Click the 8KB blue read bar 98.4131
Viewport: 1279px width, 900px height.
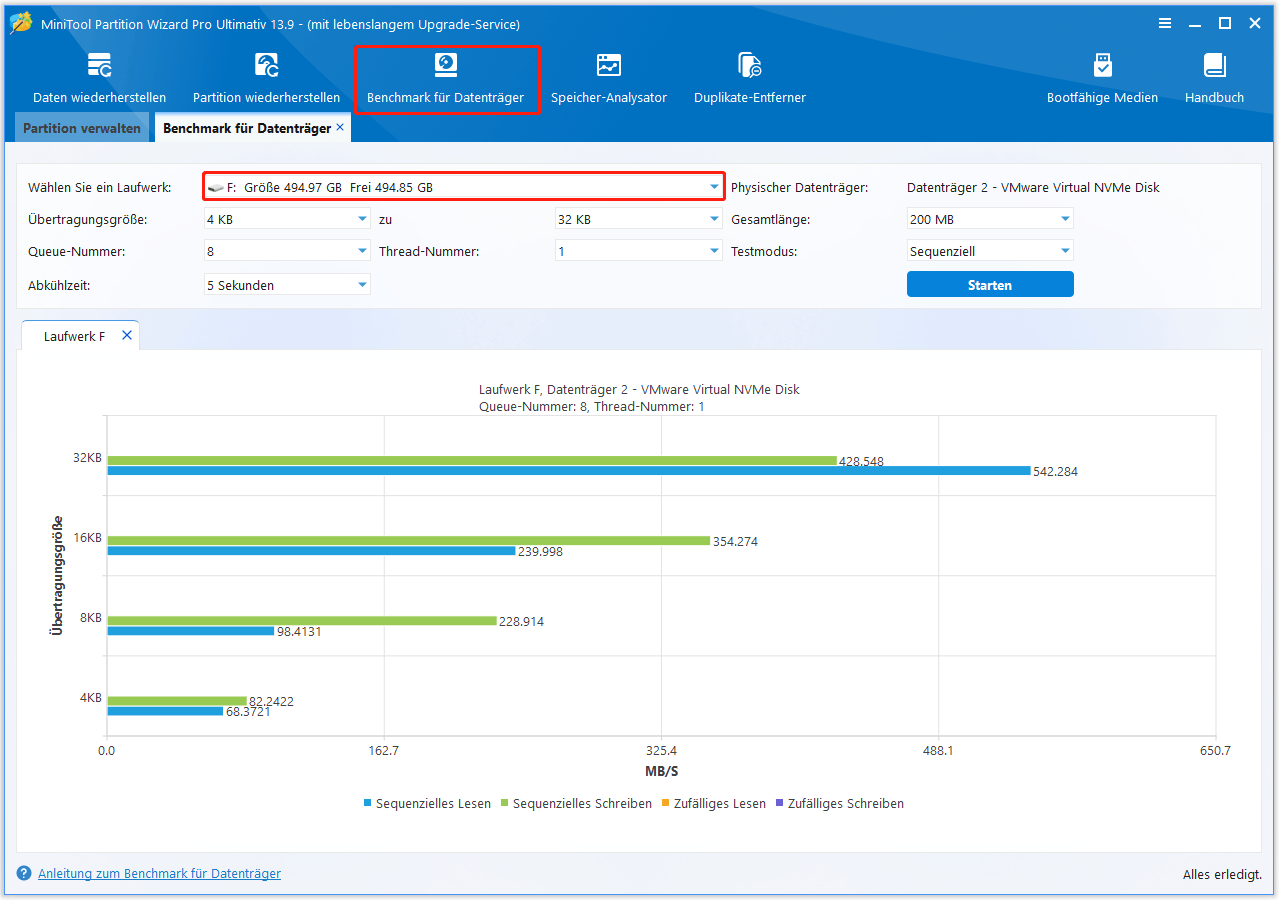click(x=190, y=631)
